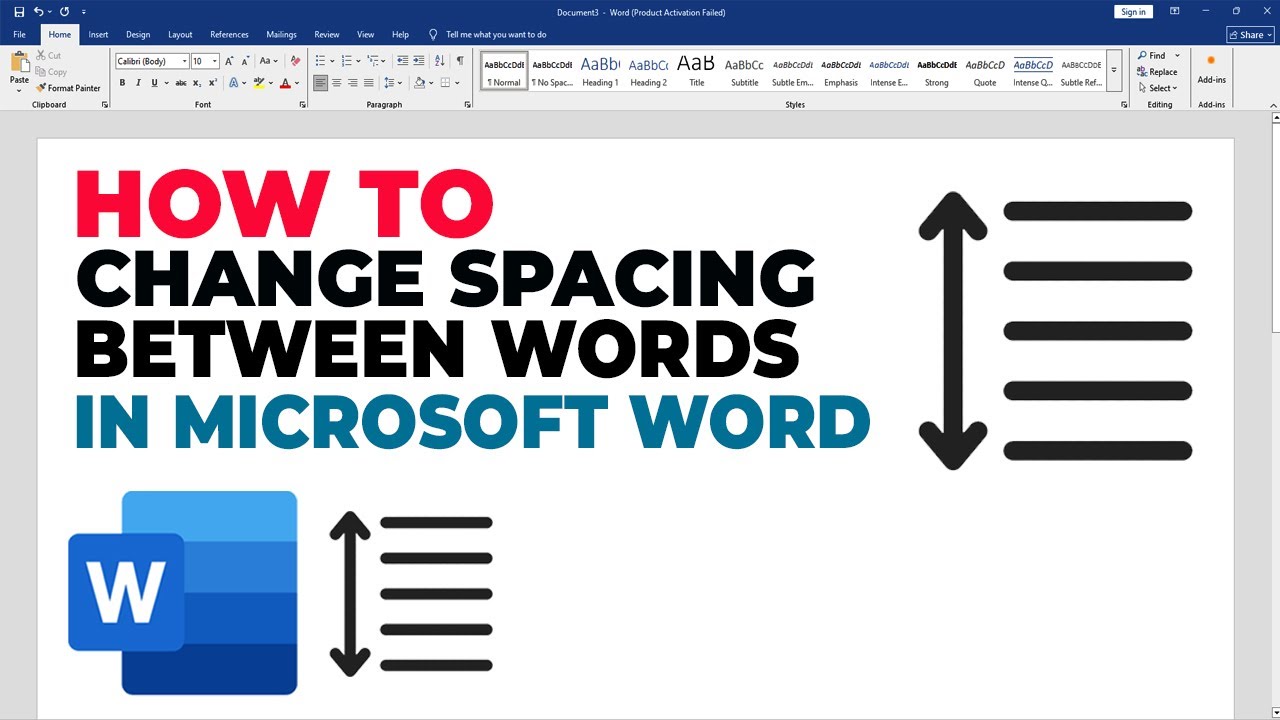
Task: Open the File tab
Action: [x=19, y=34]
